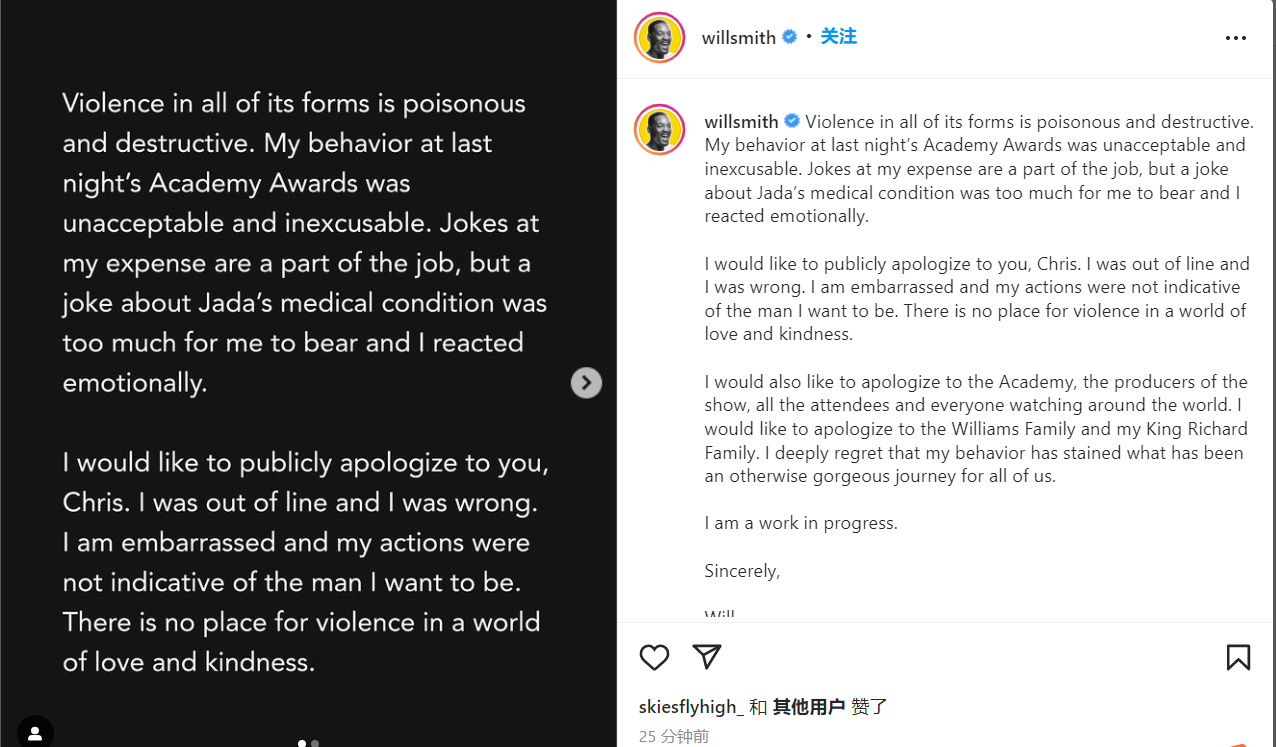This screenshot has width=1276, height=747.
Task: View the 其他用户 likes list
Action: (808, 707)
